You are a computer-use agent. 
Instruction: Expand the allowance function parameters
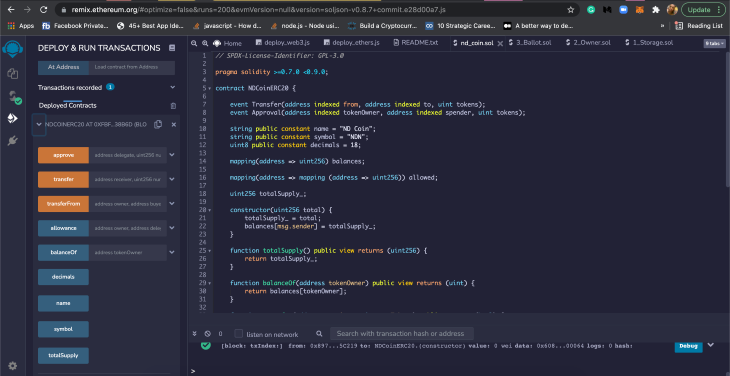[x=172, y=228]
